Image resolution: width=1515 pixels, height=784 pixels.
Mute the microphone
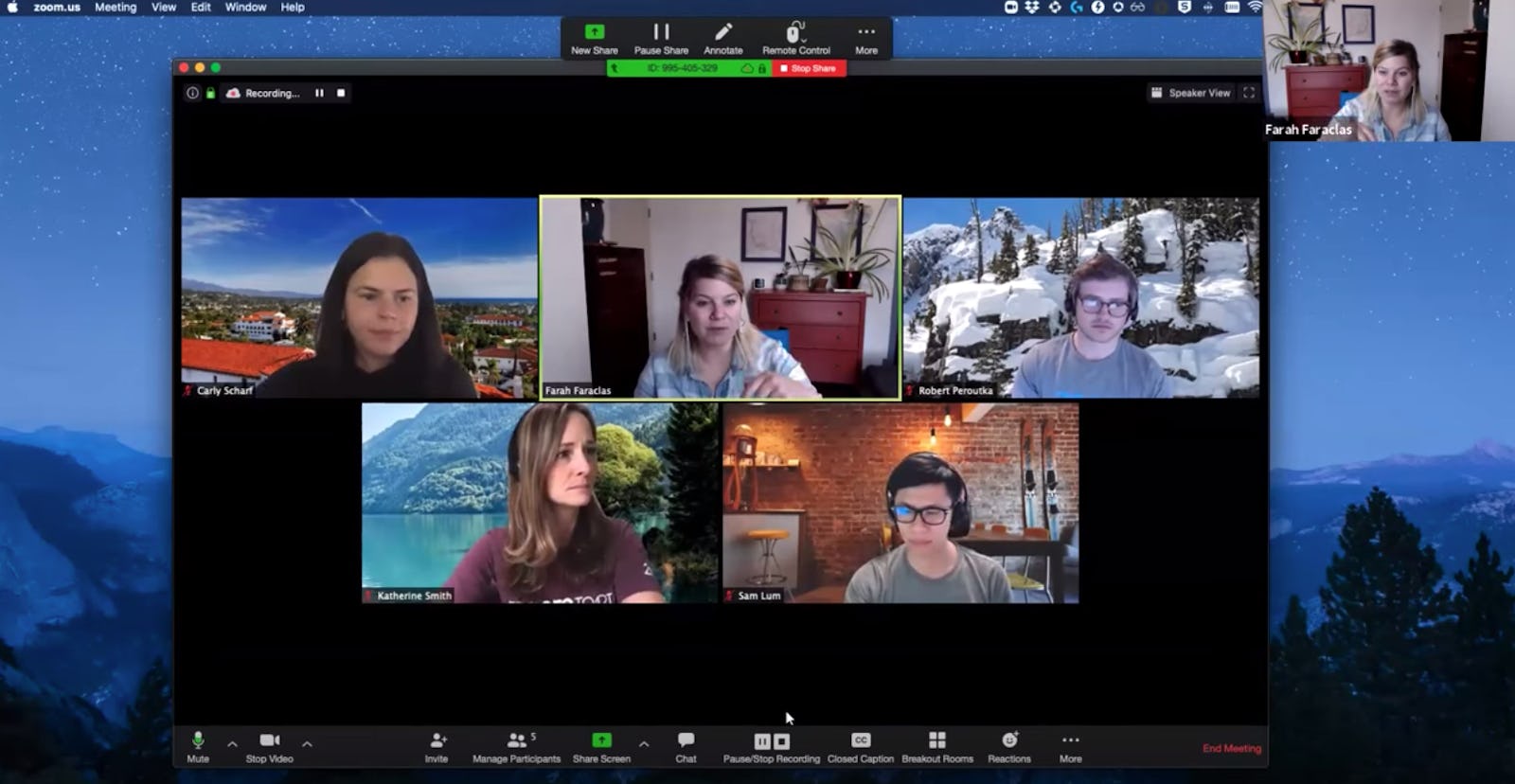click(x=198, y=740)
